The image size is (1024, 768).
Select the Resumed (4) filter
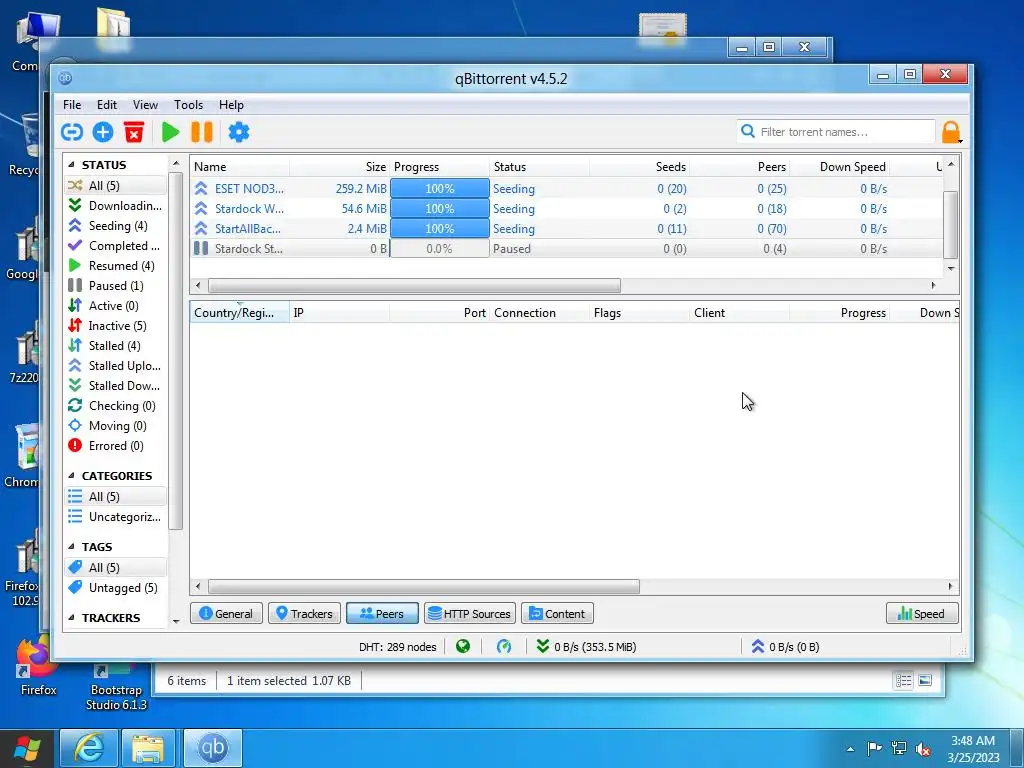pos(115,266)
